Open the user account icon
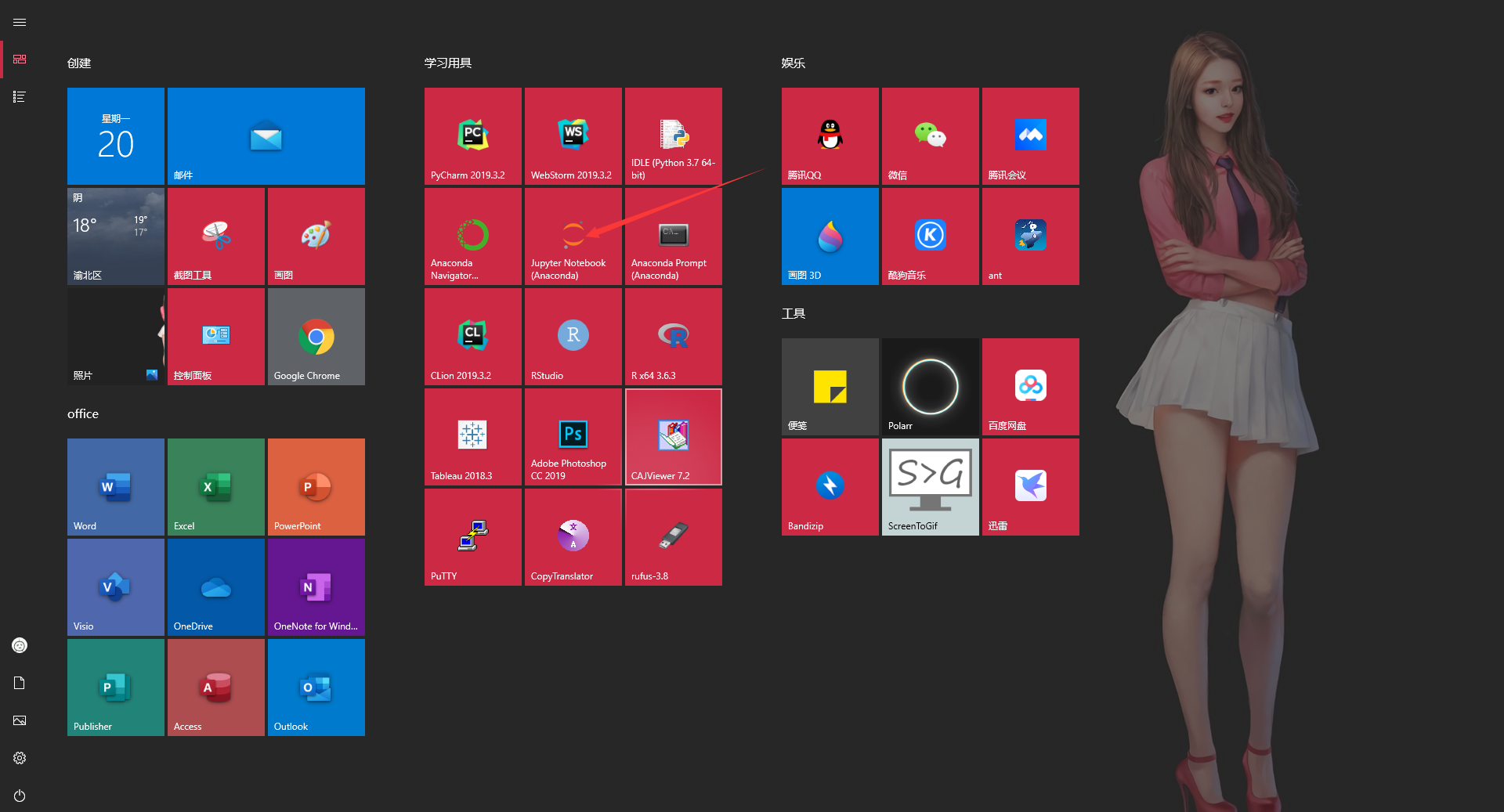The image size is (1504, 812). pos(20,645)
